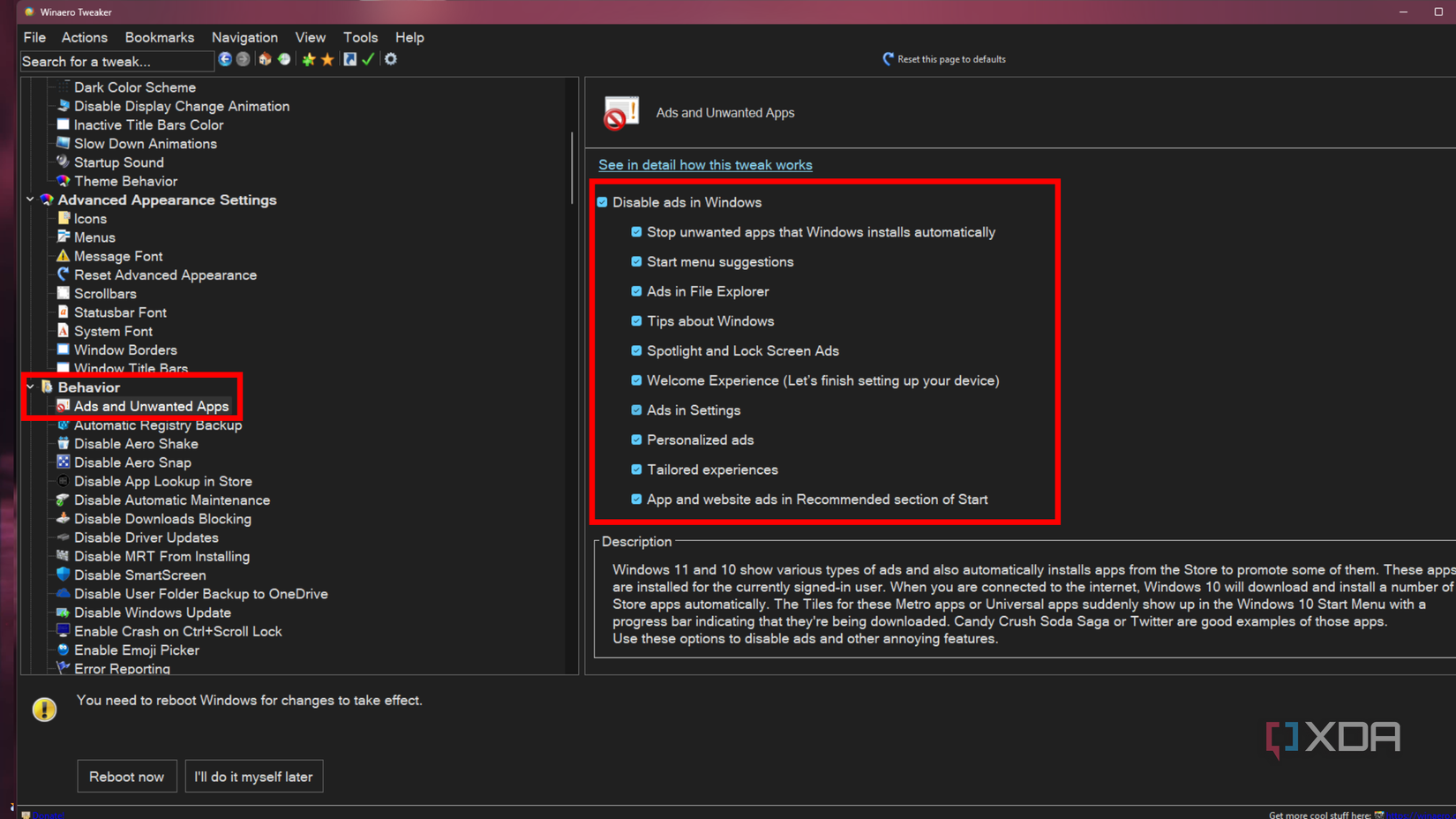Uncheck Personalized ads

(x=636, y=440)
